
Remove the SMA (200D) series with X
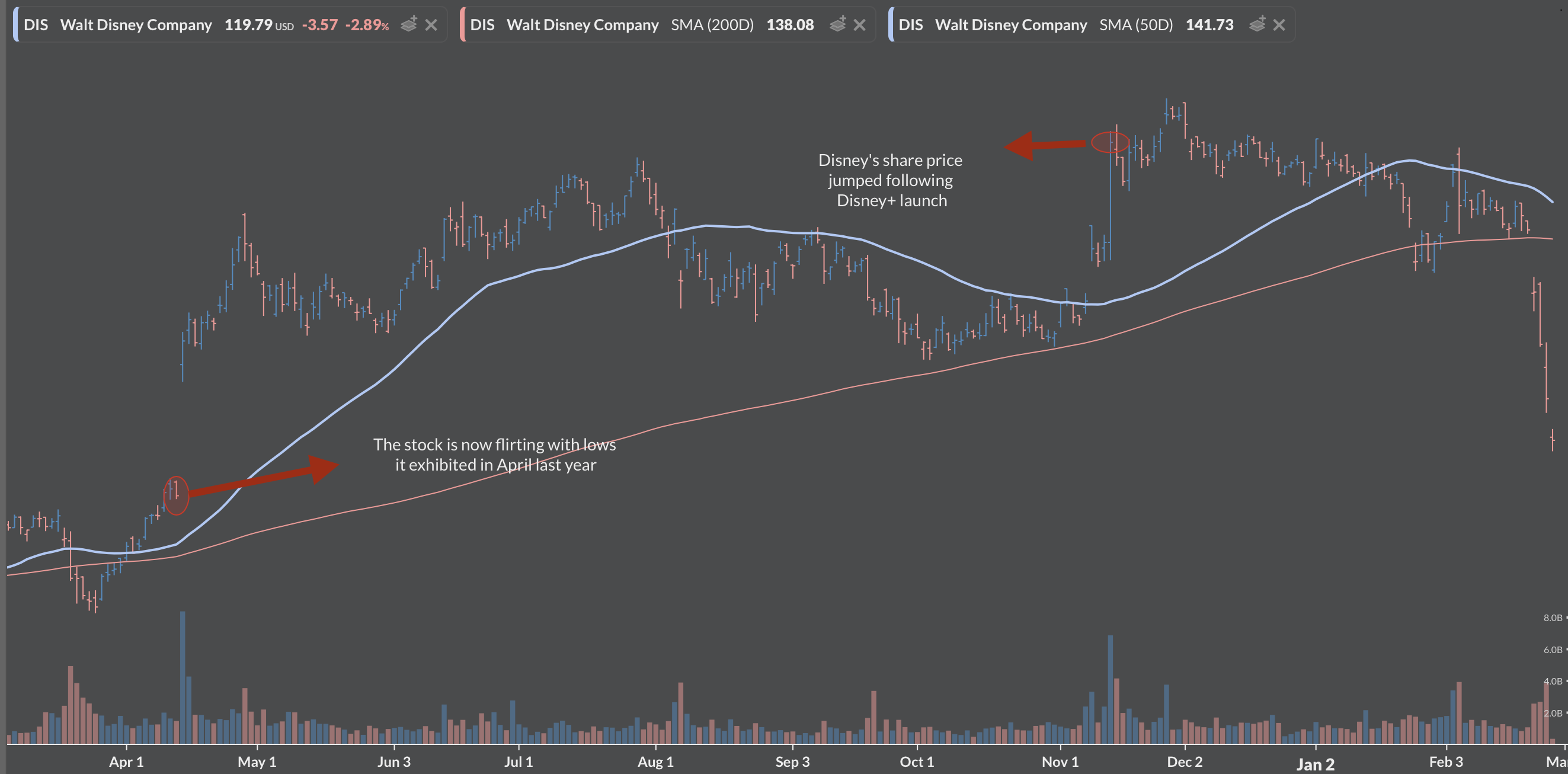(859, 25)
